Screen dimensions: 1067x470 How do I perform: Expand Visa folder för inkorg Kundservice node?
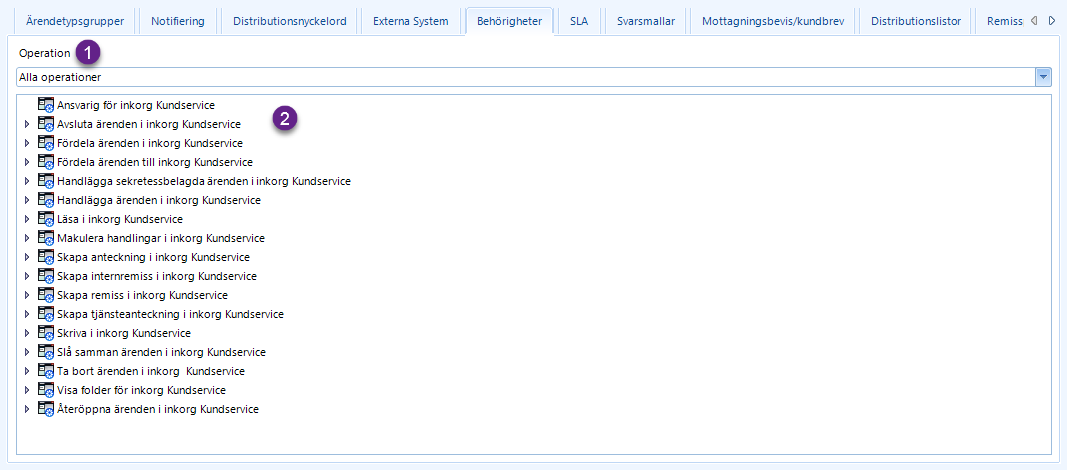(x=27, y=391)
